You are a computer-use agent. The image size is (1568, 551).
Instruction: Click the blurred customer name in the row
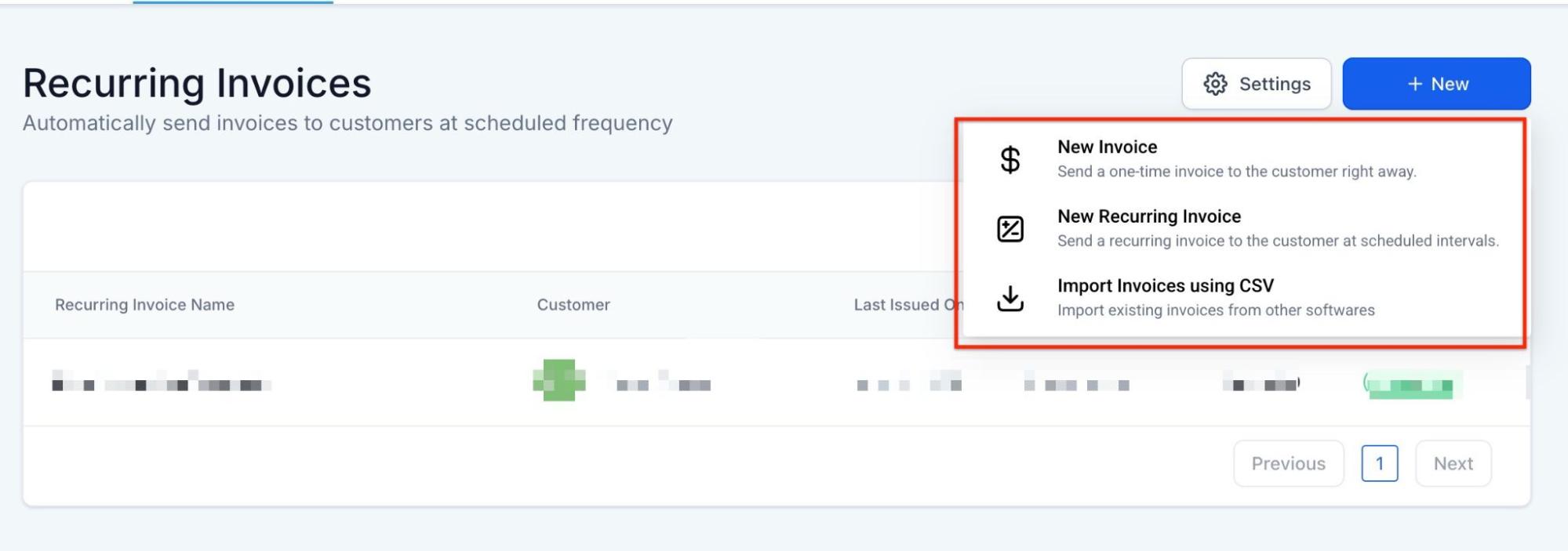click(663, 385)
